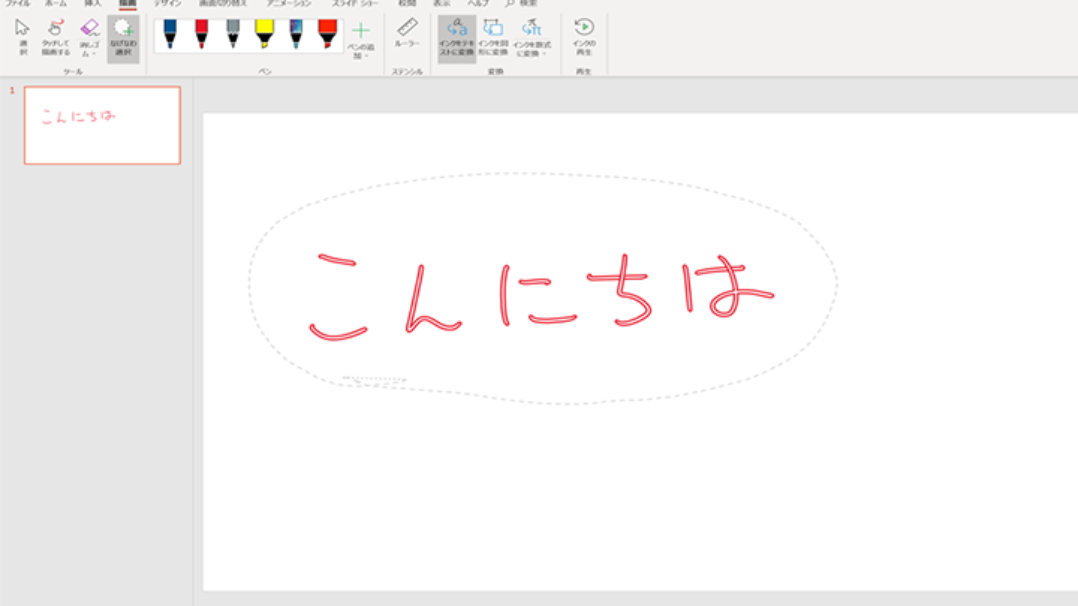This screenshot has width=1078, height=606.
Task: Pick the dark blue pen
Action: 170,34
